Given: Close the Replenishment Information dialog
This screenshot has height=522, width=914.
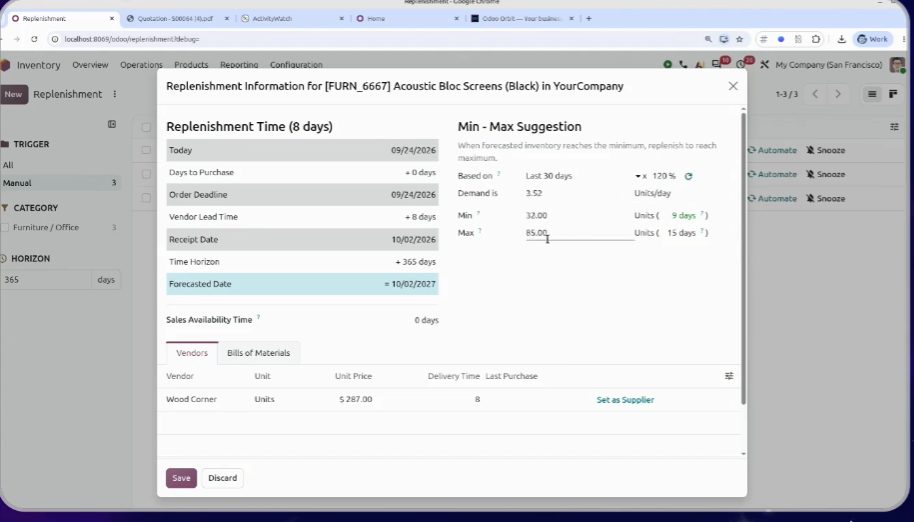Looking at the screenshot, I should point(733,86).
